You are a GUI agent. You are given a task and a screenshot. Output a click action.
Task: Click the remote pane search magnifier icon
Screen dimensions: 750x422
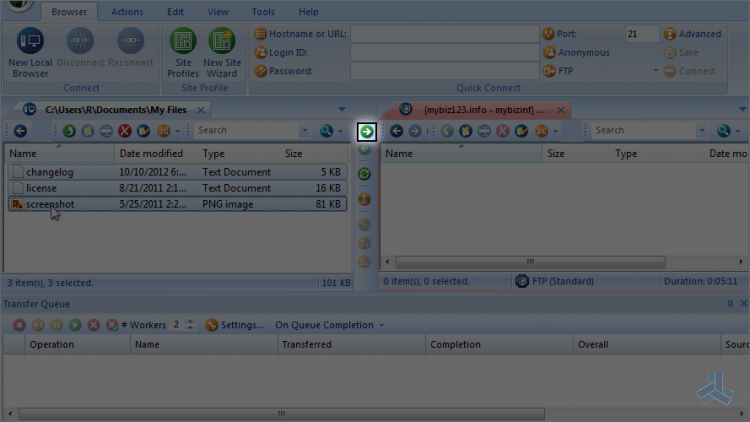[x=724, y=131]
